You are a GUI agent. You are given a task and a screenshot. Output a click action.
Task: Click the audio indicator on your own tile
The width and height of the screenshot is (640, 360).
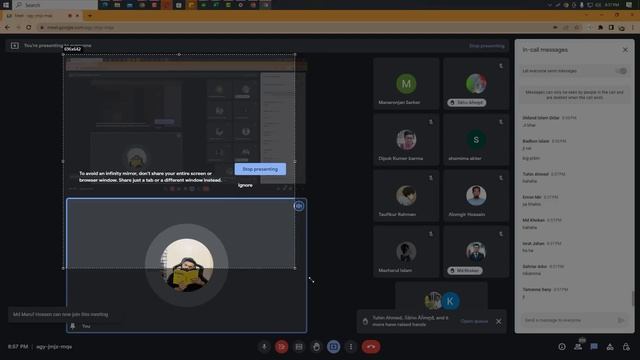click(x=299, y=206)
